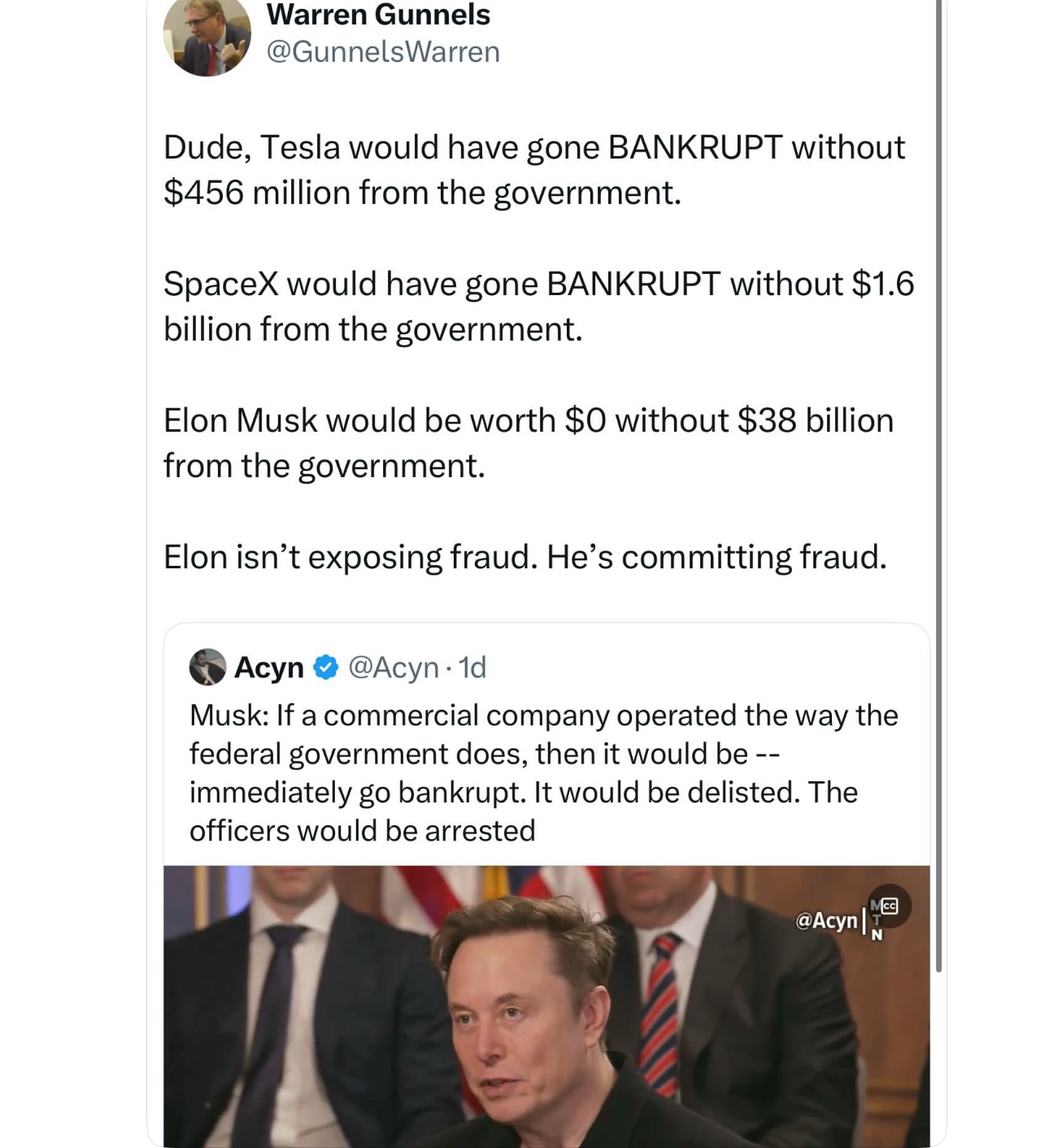The image size is (1049, 1148).
Task: Click the Warren Gunnels display name
Action: pyautogui.click(x=378, y=14)
